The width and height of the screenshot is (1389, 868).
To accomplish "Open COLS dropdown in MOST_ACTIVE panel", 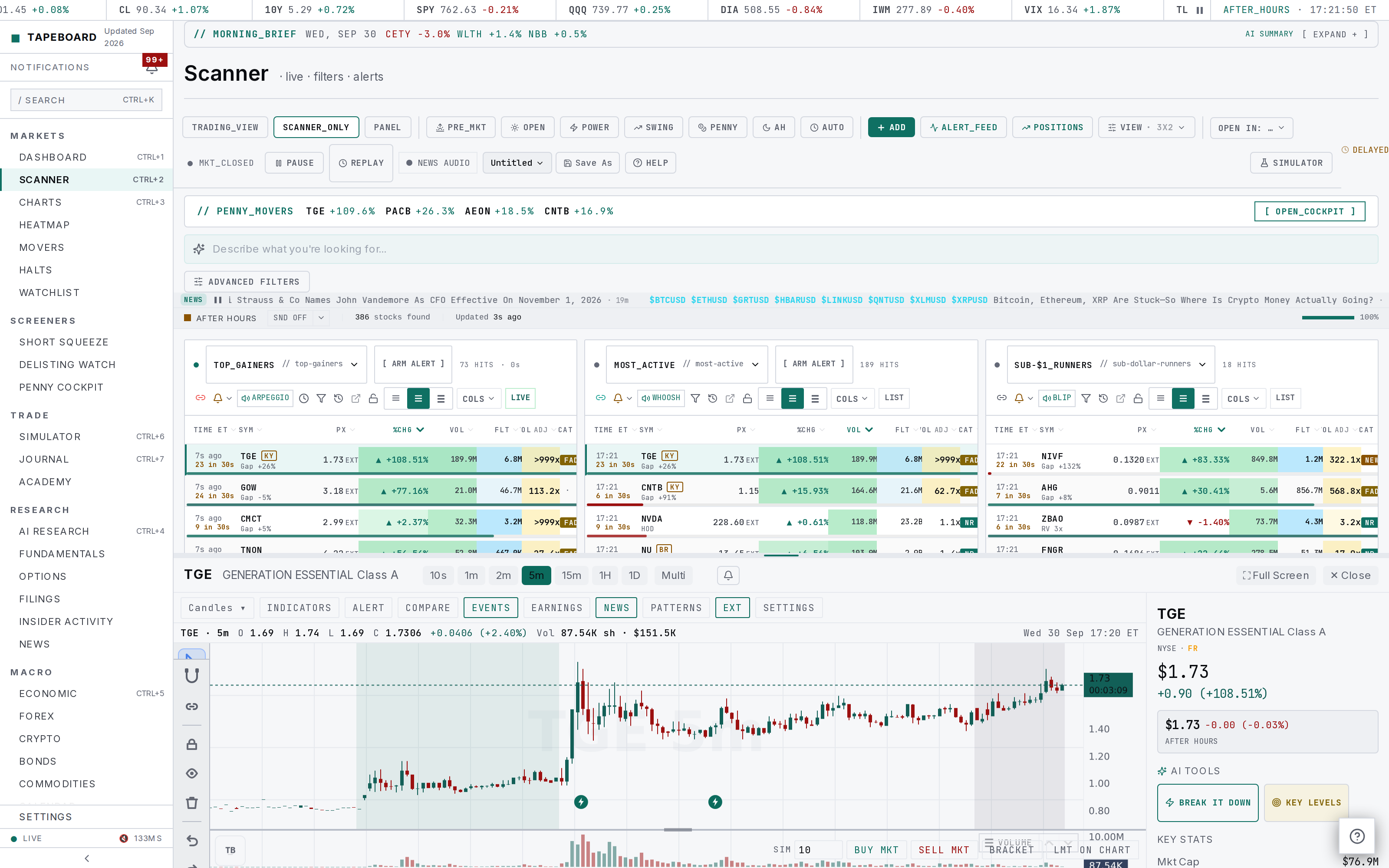I will 852,398.
